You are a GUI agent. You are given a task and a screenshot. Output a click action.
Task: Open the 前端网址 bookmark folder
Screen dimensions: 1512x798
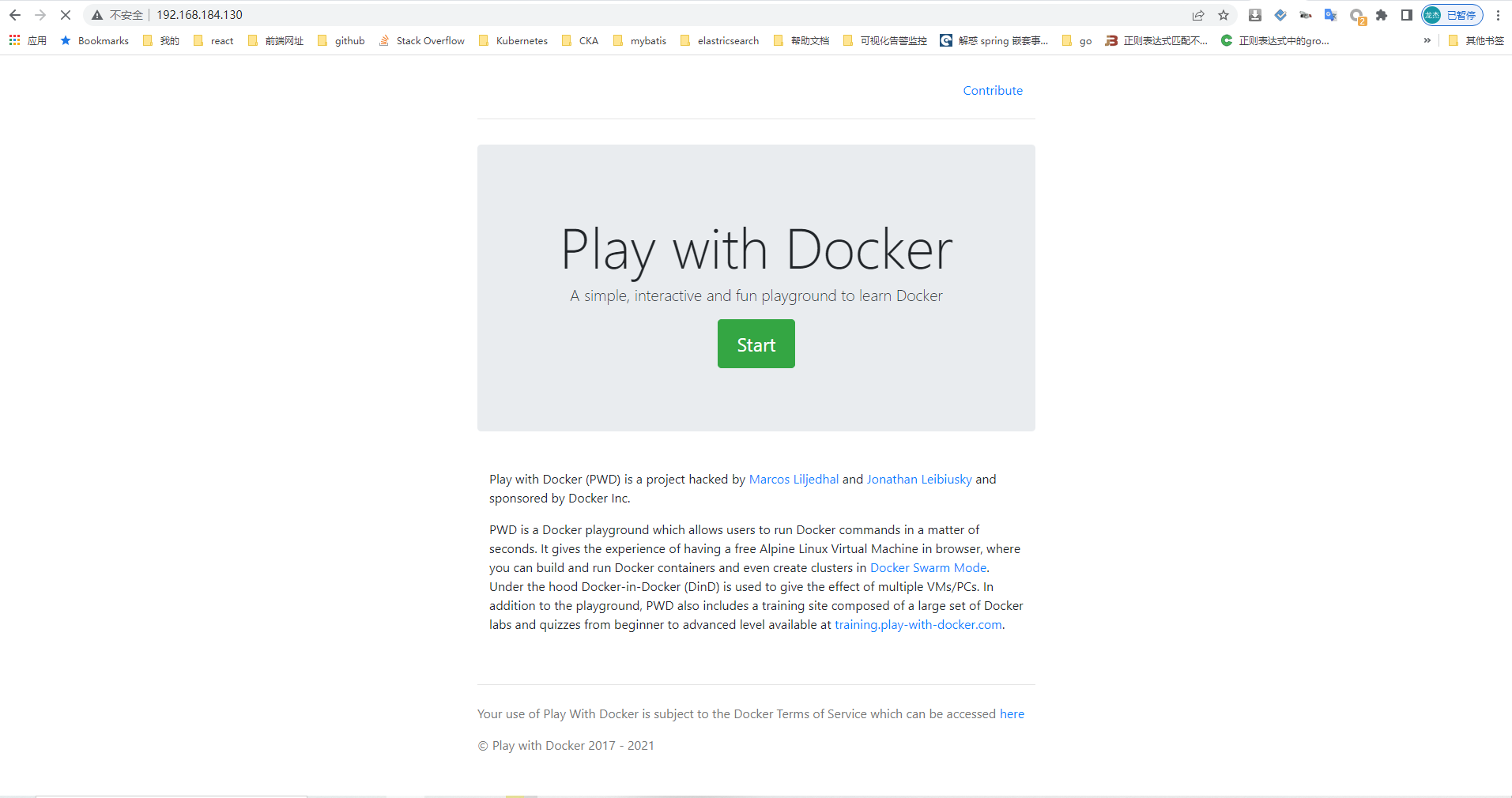pos(276,40)
